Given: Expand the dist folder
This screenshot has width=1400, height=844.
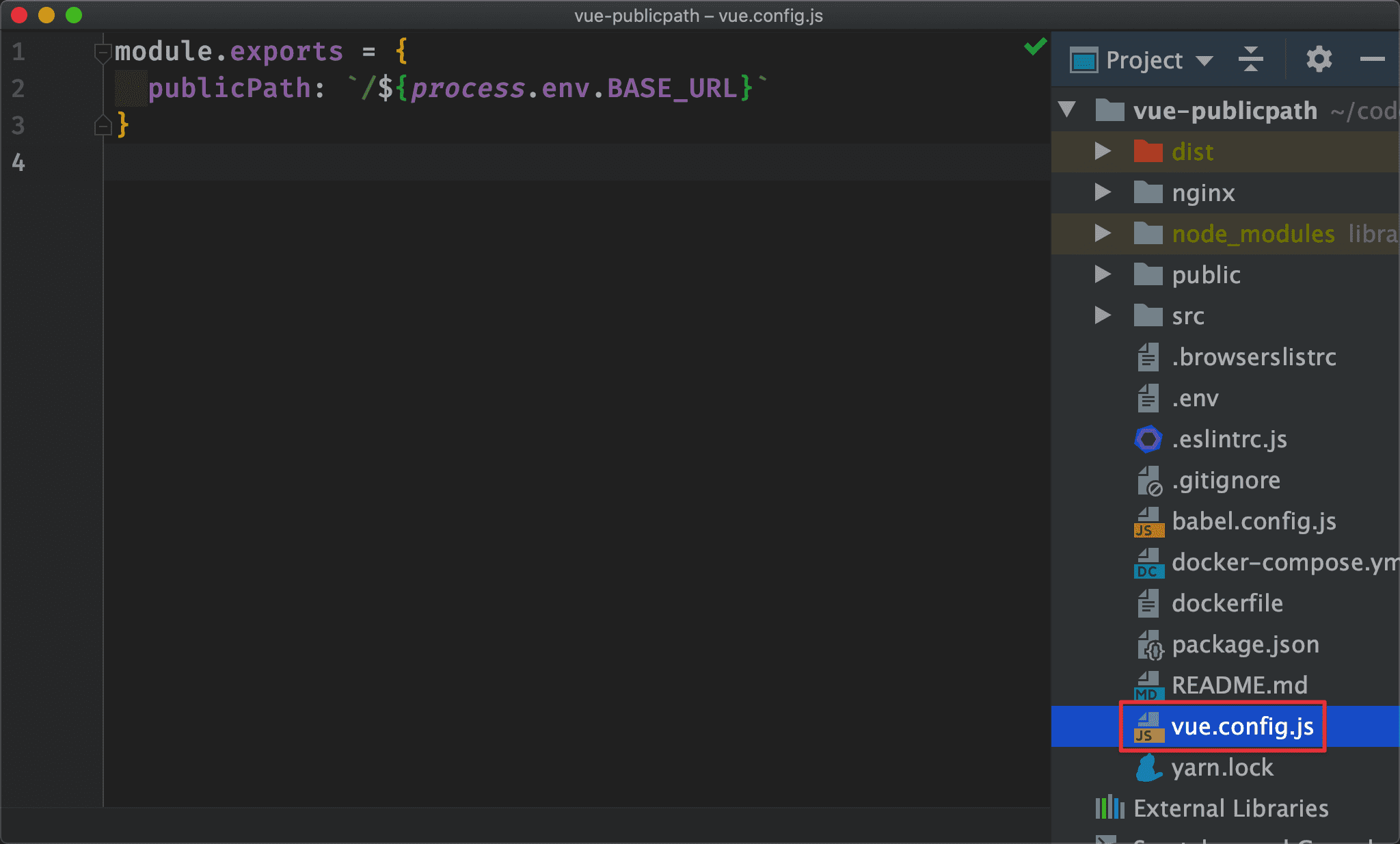Looking at the screenshot, I should point(1102,151).
